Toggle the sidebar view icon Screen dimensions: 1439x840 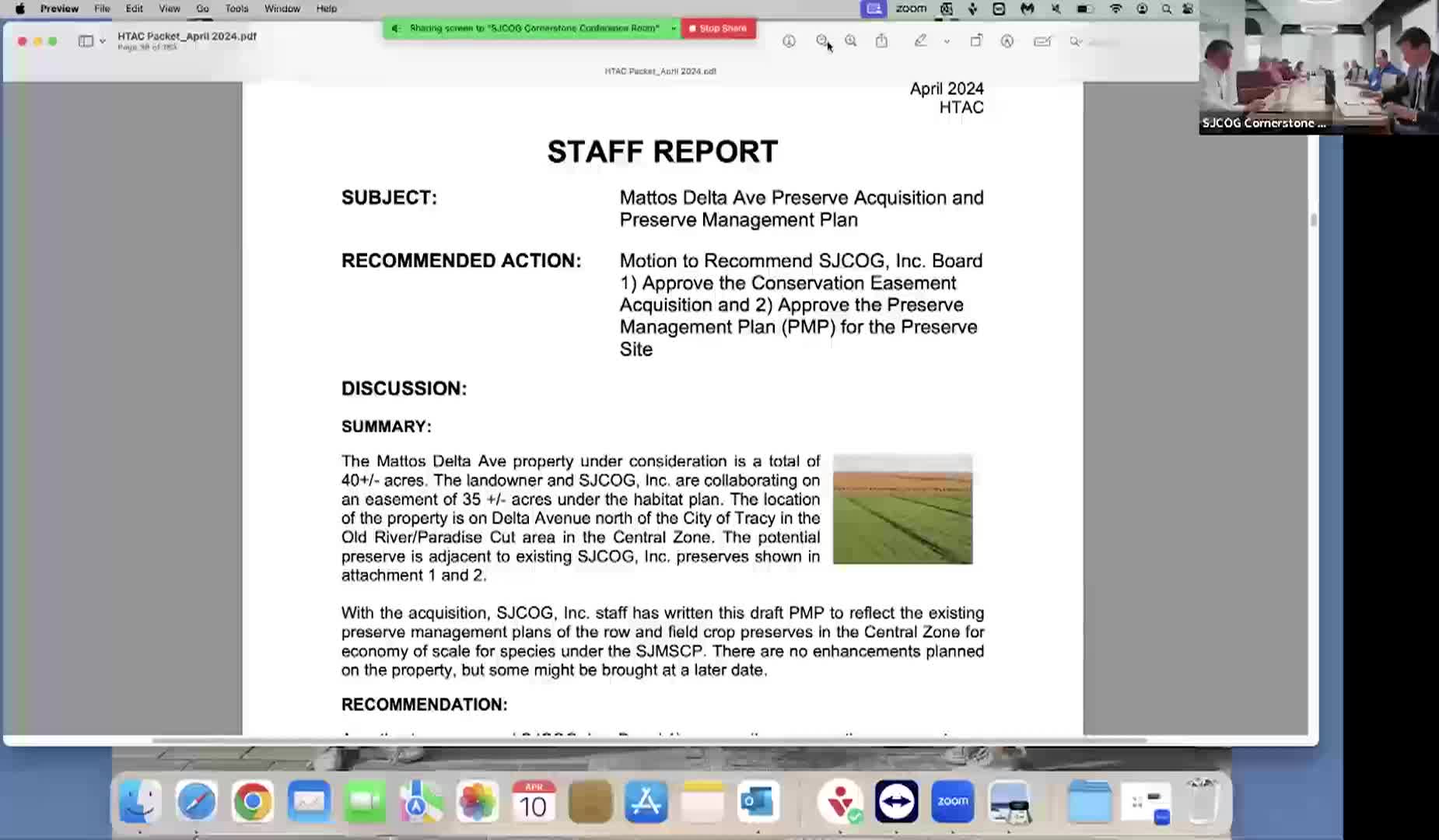click(86, 40)
